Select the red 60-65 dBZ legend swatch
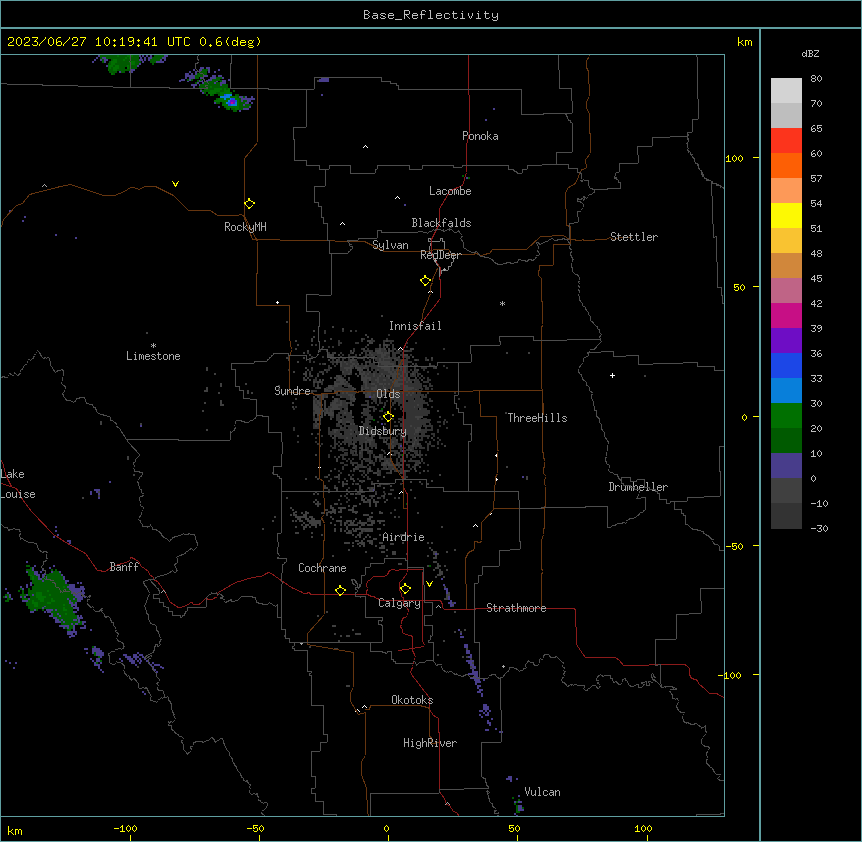Viewport: 862px width, 842px height. 786,140
